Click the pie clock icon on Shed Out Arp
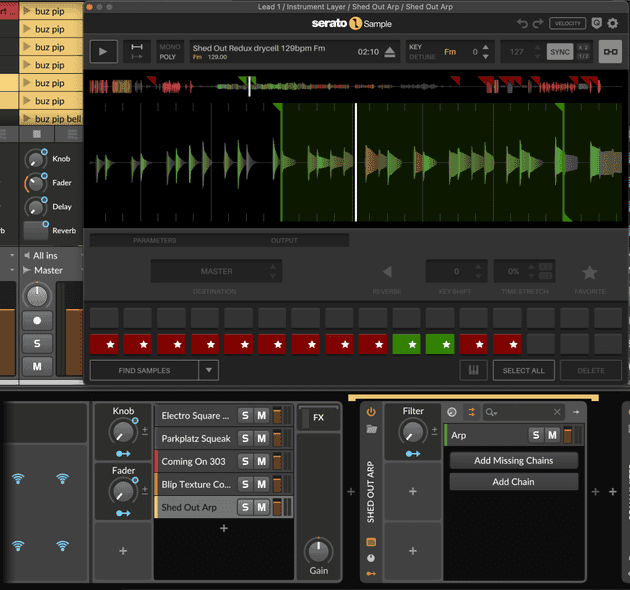Image resolution: width=630 pixels, height=590 pixels. pyautogui.click(x=371, y=558)
